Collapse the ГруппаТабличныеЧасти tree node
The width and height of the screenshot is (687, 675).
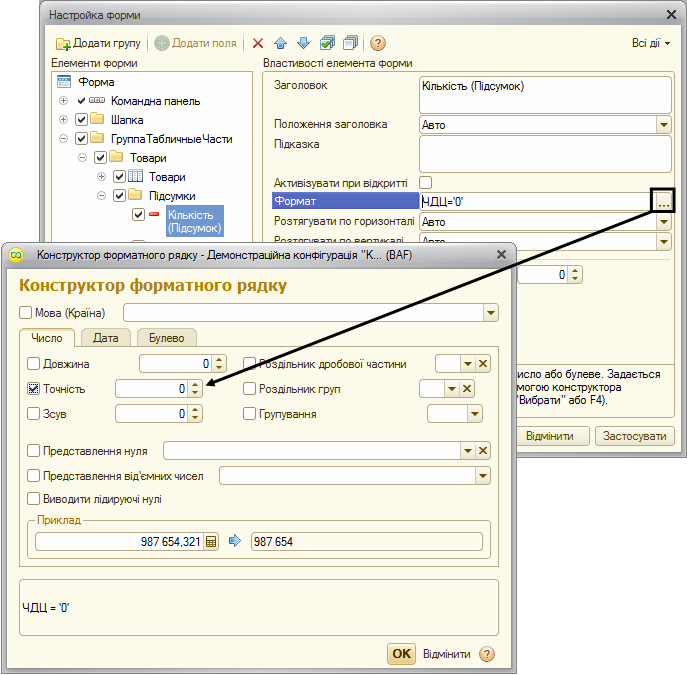point(64,139)
